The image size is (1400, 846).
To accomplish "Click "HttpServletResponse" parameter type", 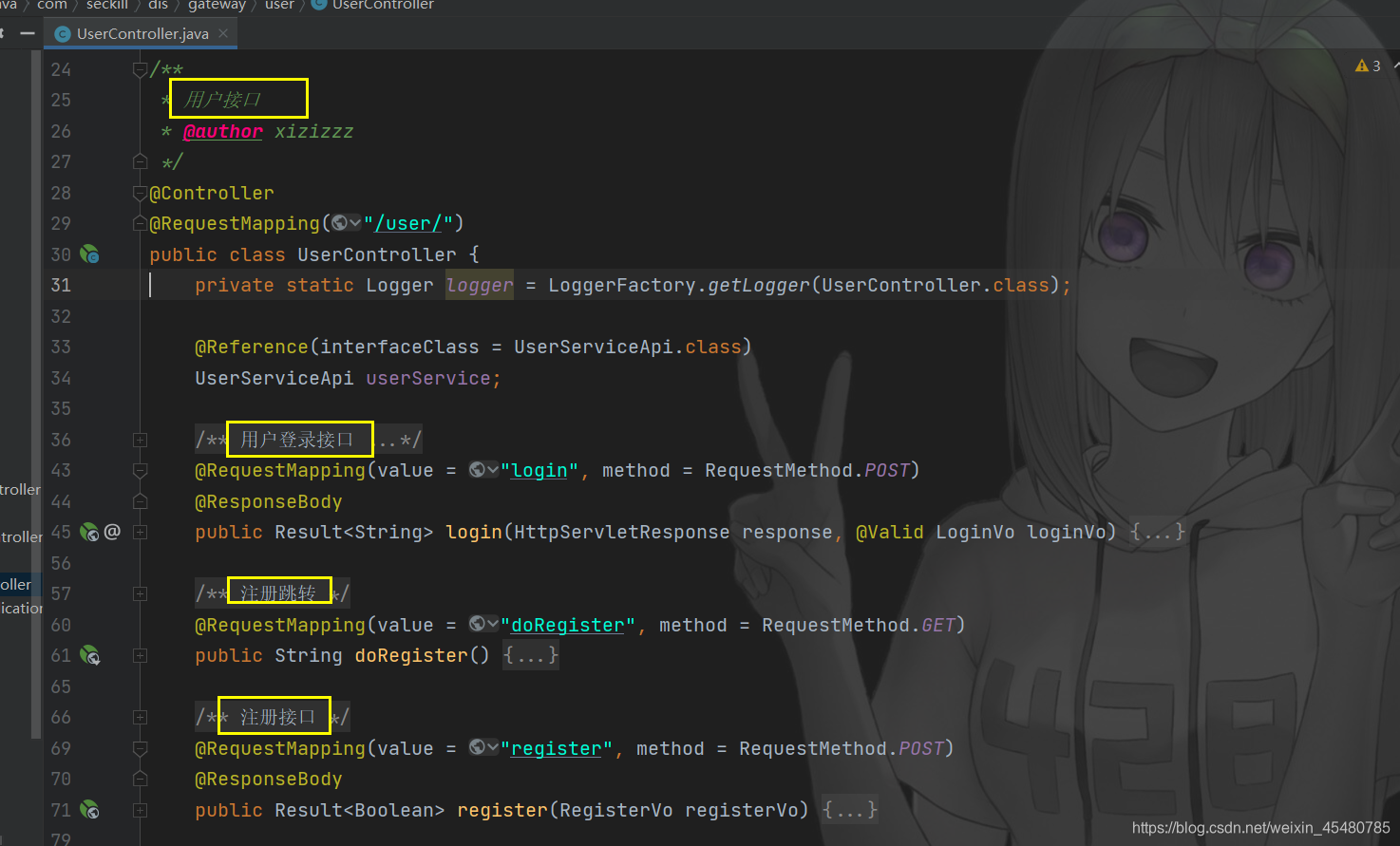I will coord(622,532).
